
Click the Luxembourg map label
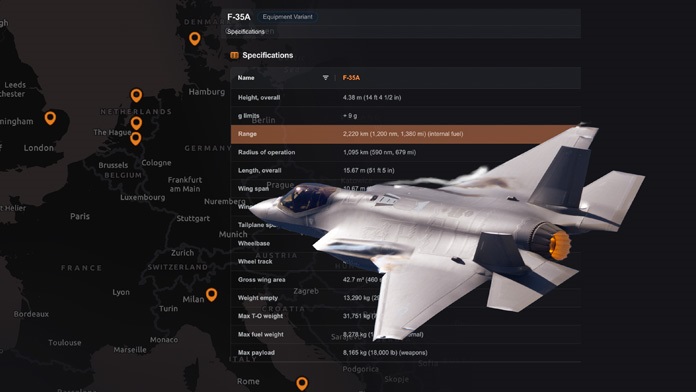pyautogui.click(x=143, y=198)
